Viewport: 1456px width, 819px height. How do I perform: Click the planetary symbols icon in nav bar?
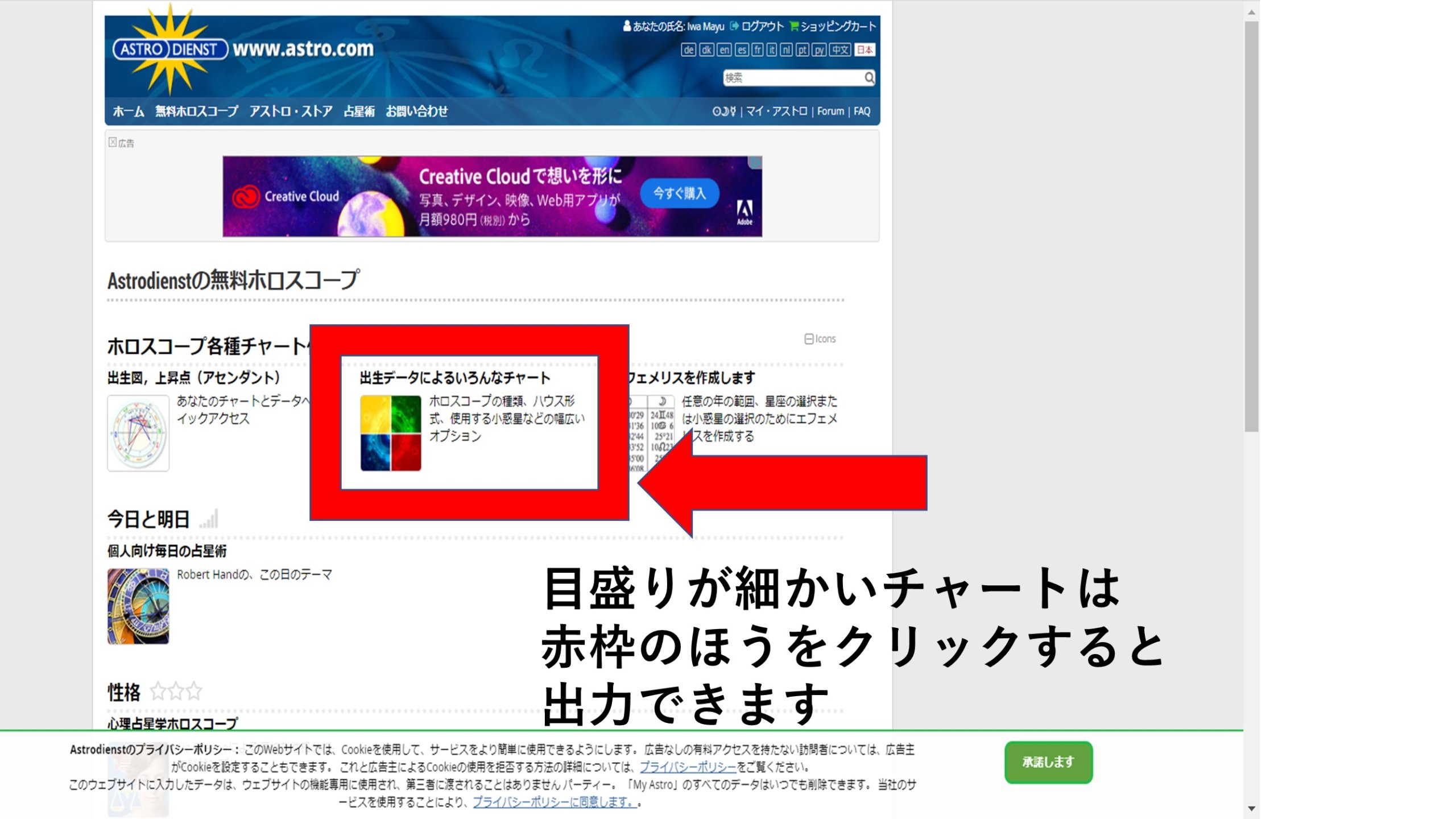[x=724, y=111]
